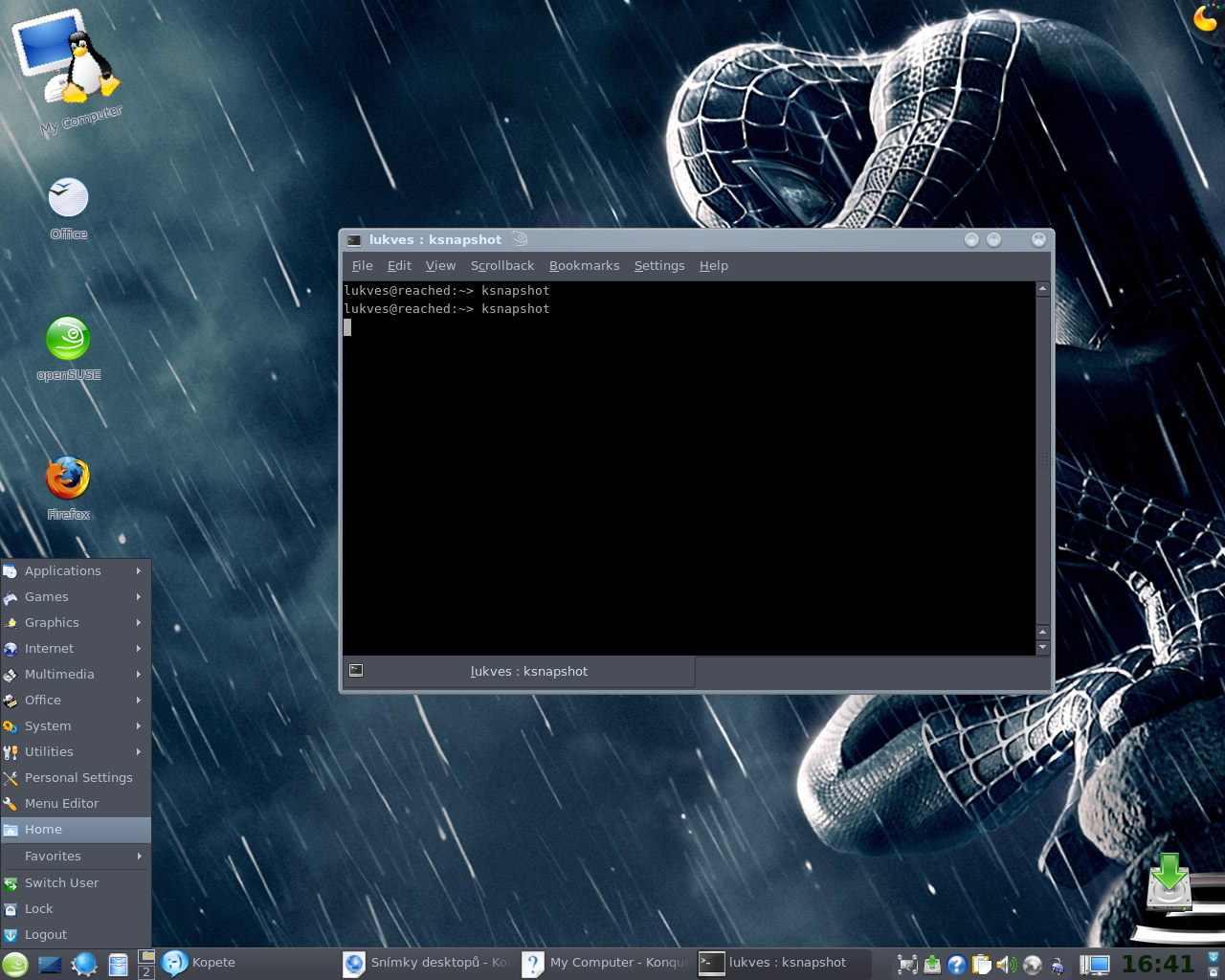Select the lukves : ksnapshot Konsole tab
Viewport: 1225px width, 980px height.
click(519, 672)
